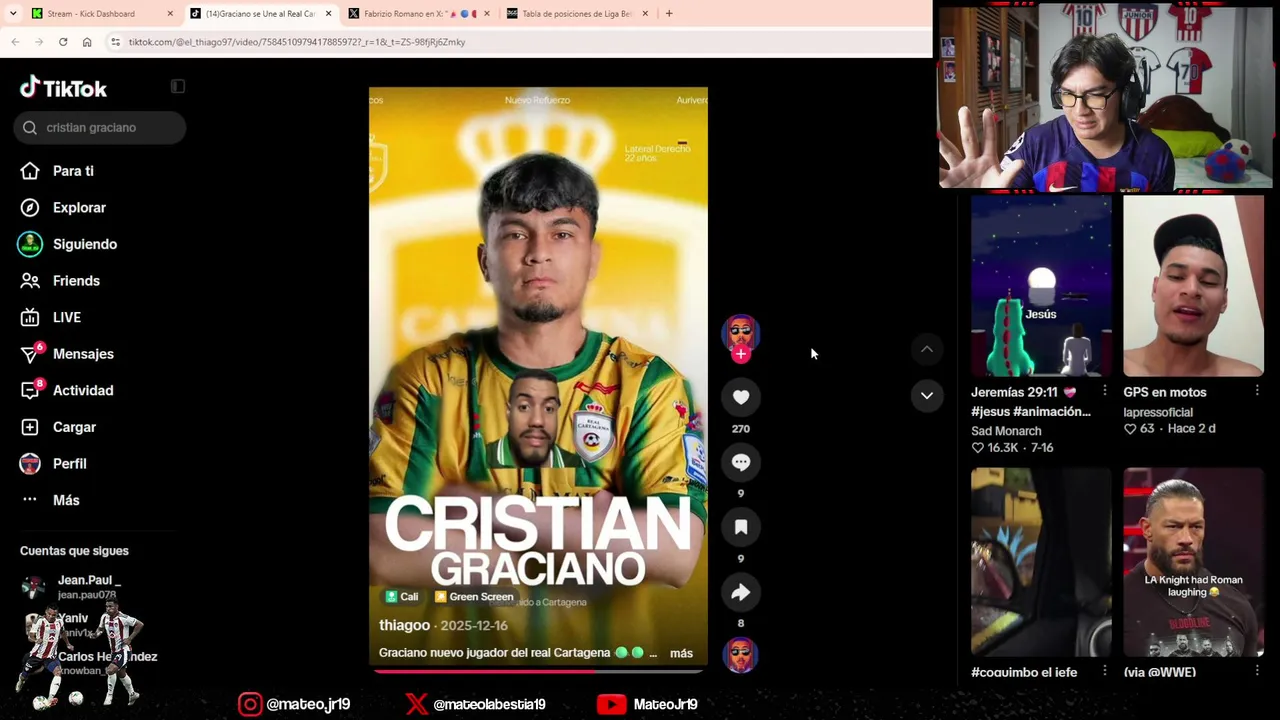Screen dimensions: 1280x720
Task: Close the Fabrizio Romano X tab
Action: (486, 14)
